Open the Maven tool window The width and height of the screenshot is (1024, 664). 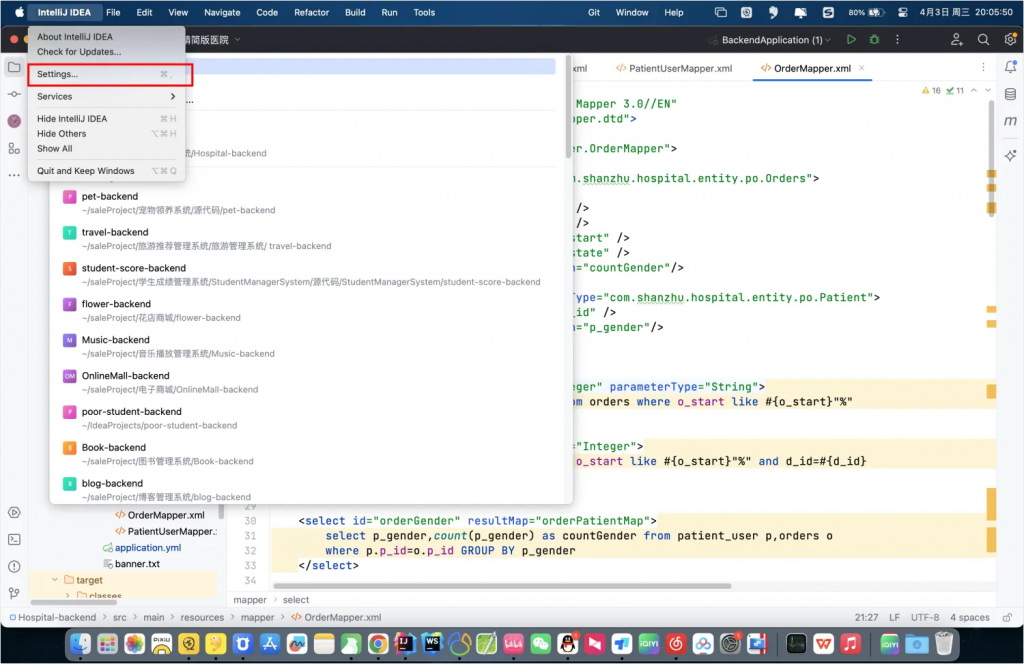1010,121
